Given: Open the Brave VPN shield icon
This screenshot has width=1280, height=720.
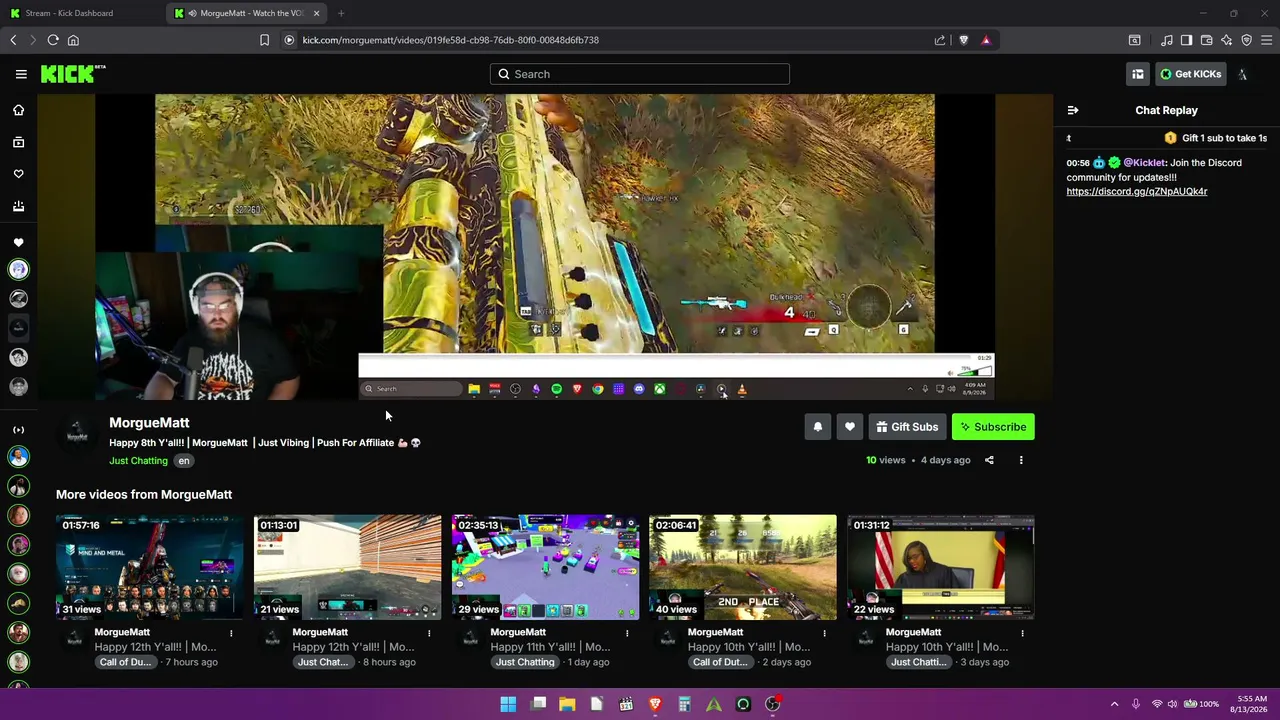Looking at the screenshot, I should 1246,40.
